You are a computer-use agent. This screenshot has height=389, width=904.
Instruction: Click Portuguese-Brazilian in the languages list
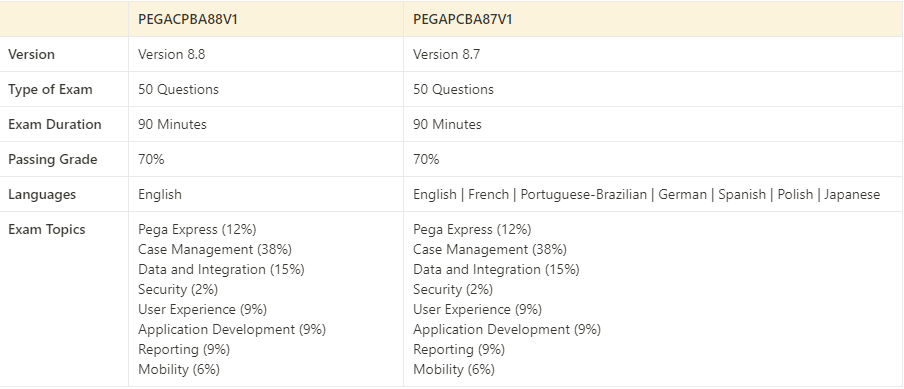[x=583, y=194]
